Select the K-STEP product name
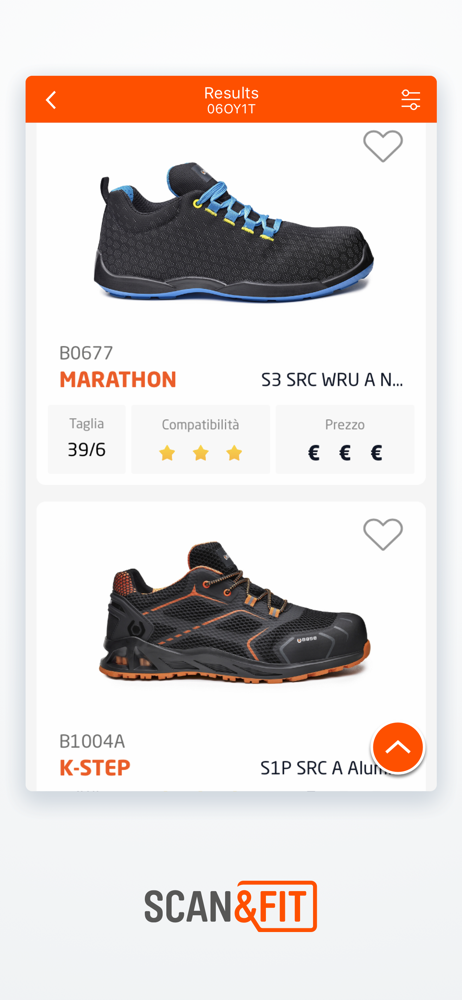Viewport: 462px width, 1000px height. 94,768
